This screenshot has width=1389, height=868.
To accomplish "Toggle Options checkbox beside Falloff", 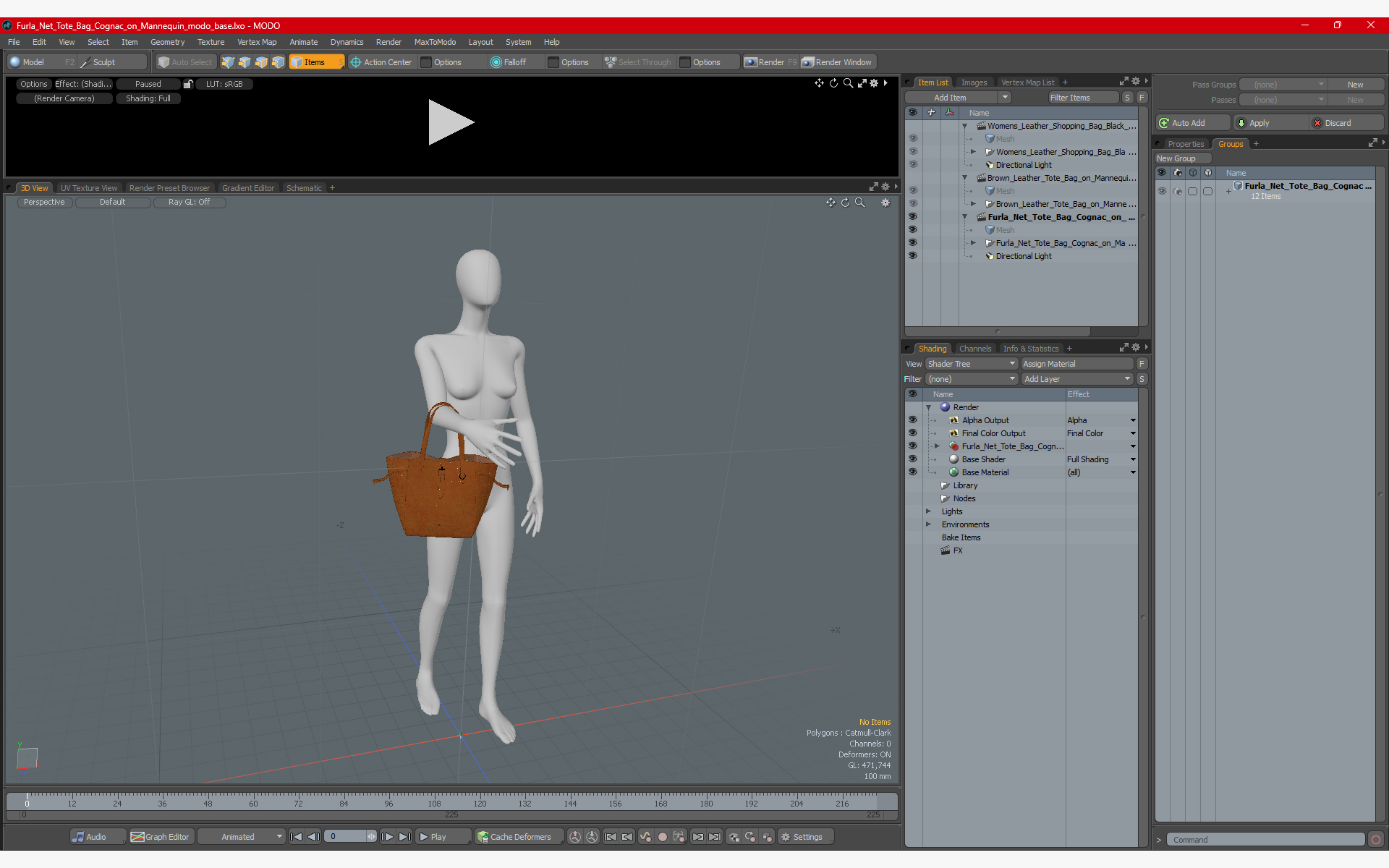I will pos(554,62).
